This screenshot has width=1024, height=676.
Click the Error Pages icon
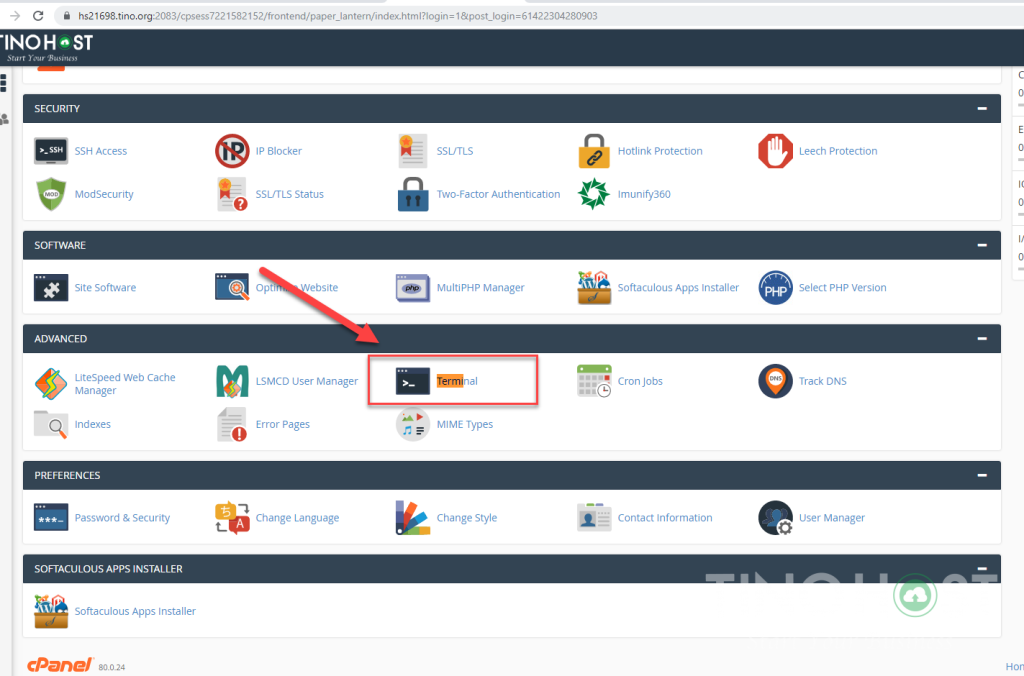tap(232, 425)
